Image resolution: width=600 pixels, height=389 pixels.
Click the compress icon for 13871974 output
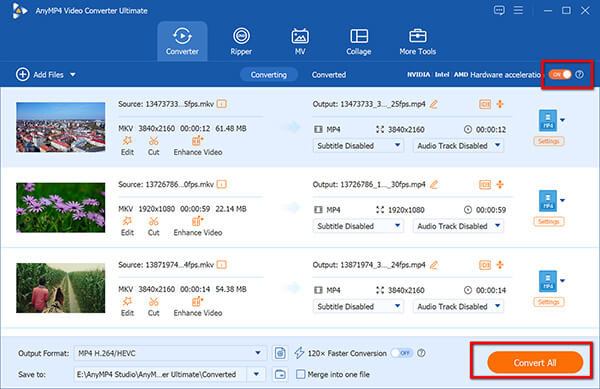pos(500,265)
